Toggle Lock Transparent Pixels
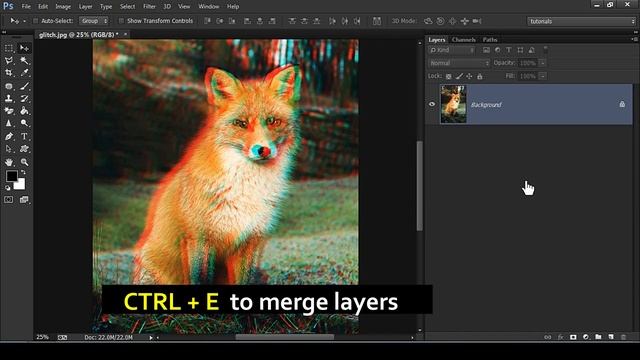Viewport: 640px width, 360px height. 449,76
